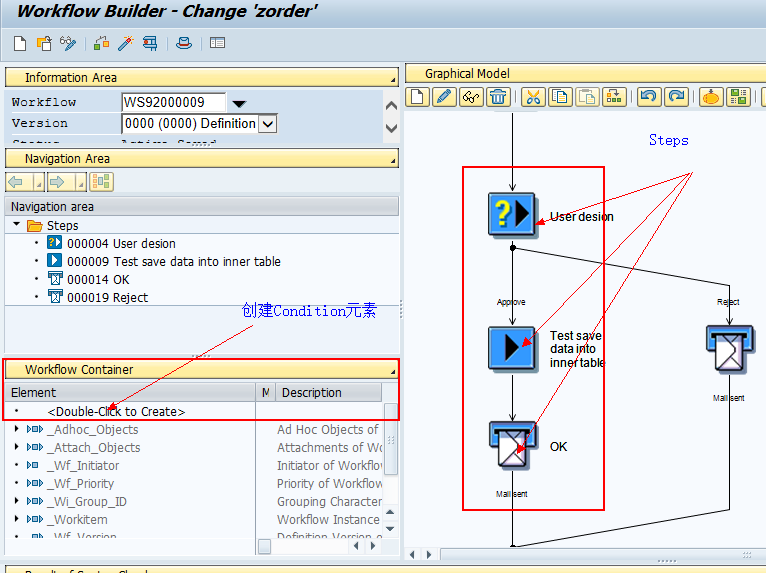The width and height of the screenshot is (766, 573).
Task: Click the pencil change icon in Graphical Model
Action: [x=444, y=97]
